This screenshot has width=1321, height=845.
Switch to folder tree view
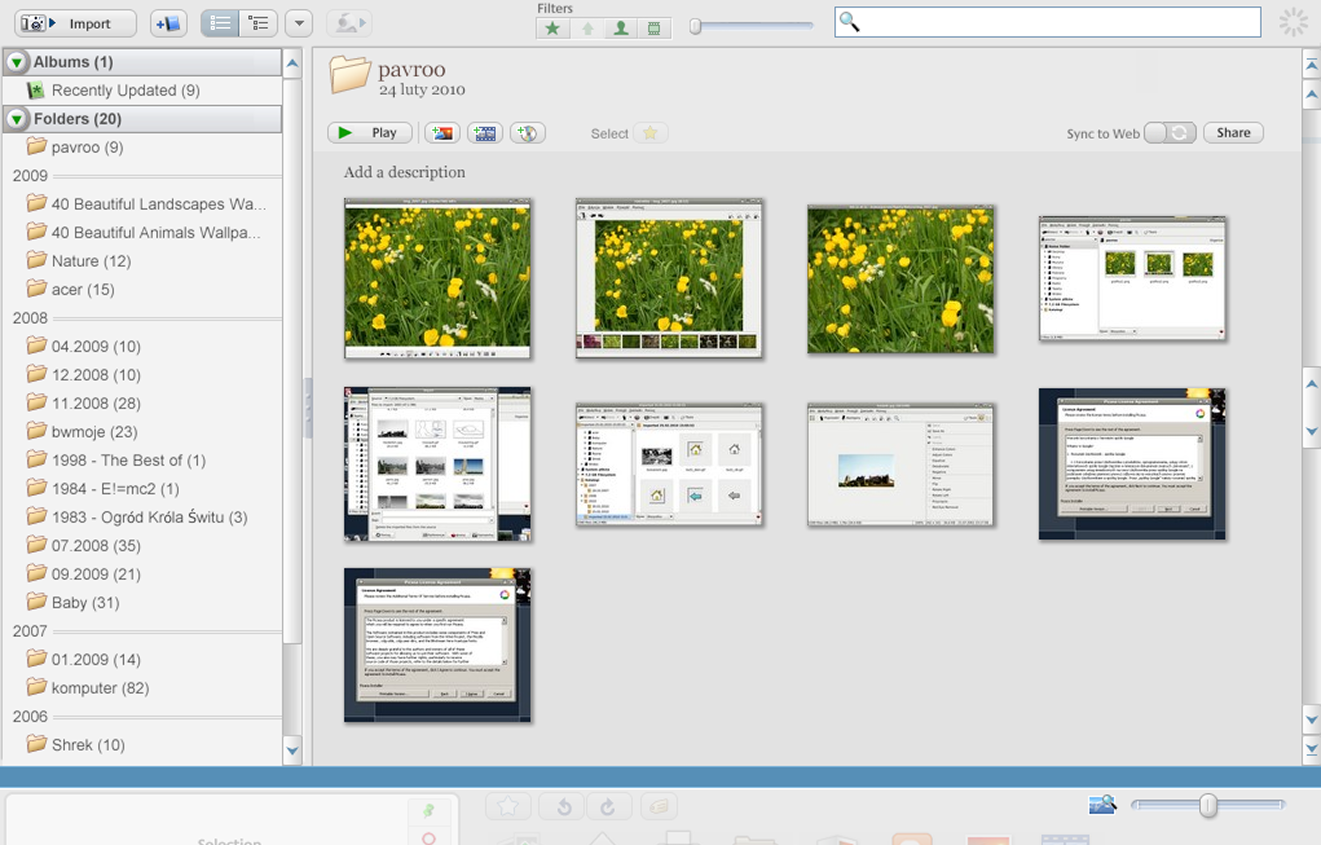258,23
